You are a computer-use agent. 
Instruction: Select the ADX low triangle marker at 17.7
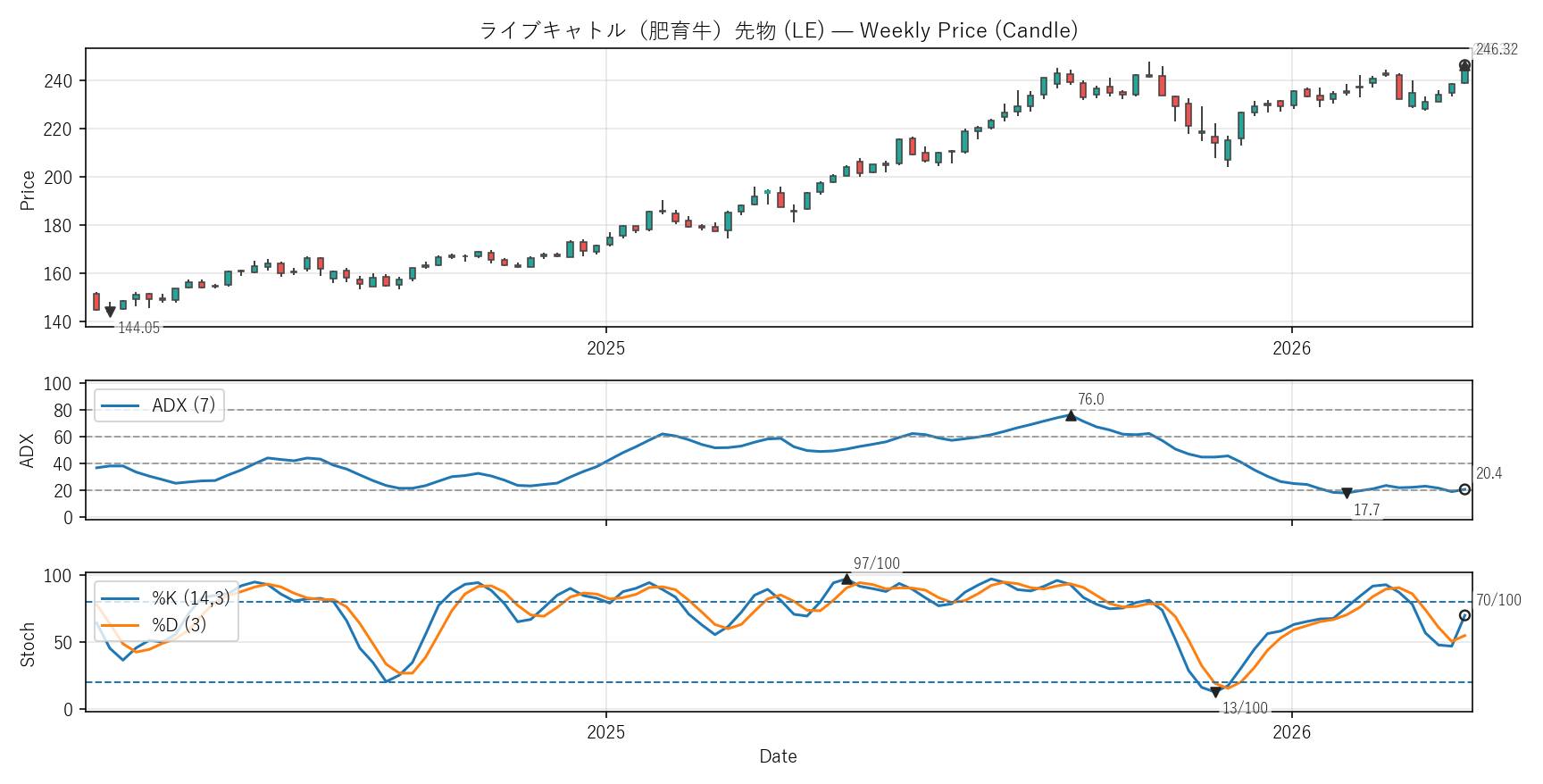point(1347,493)
